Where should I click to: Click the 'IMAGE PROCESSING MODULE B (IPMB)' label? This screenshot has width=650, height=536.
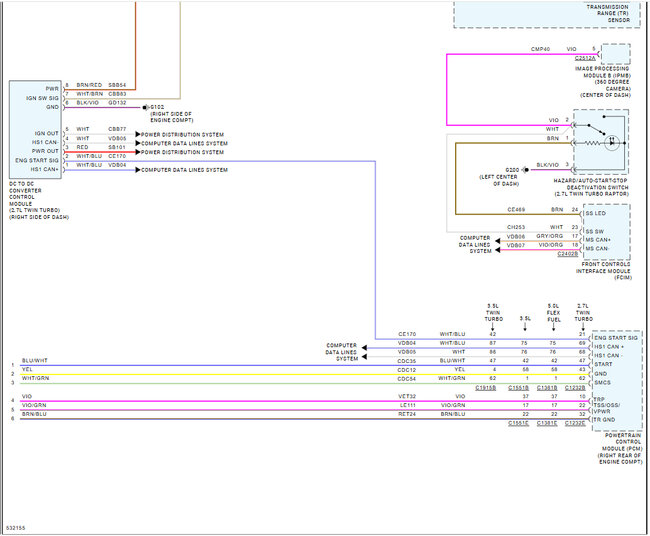tap(603, 72)
